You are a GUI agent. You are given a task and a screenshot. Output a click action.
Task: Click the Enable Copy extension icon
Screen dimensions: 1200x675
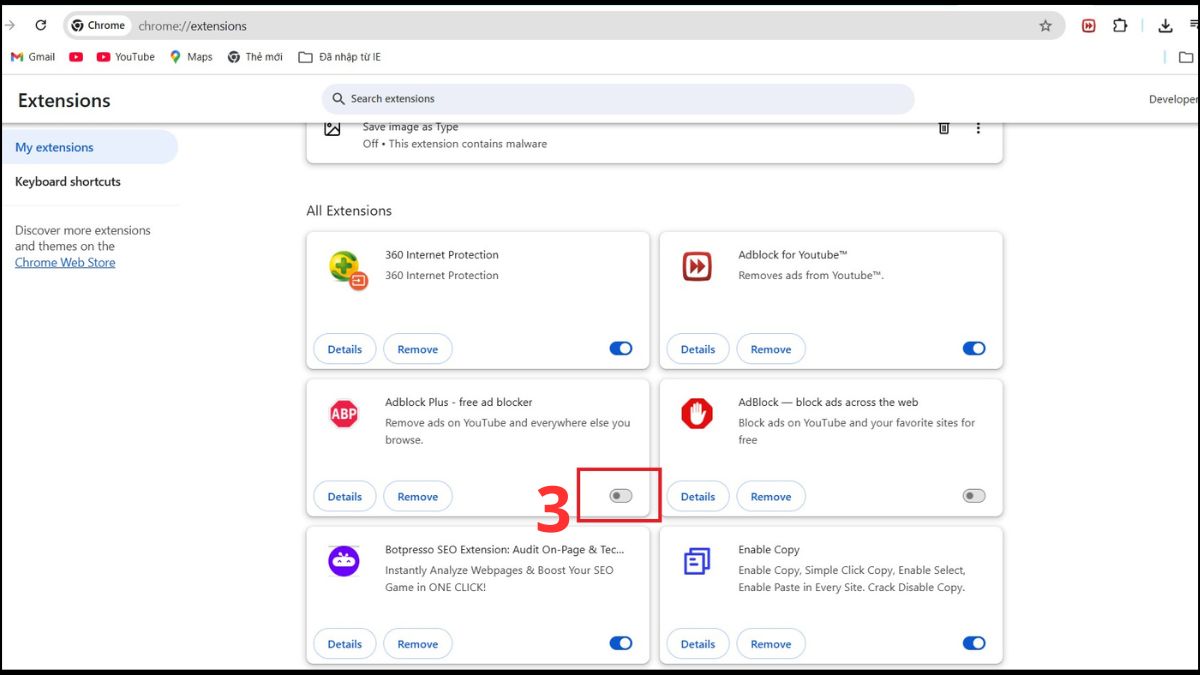(697, 560)
